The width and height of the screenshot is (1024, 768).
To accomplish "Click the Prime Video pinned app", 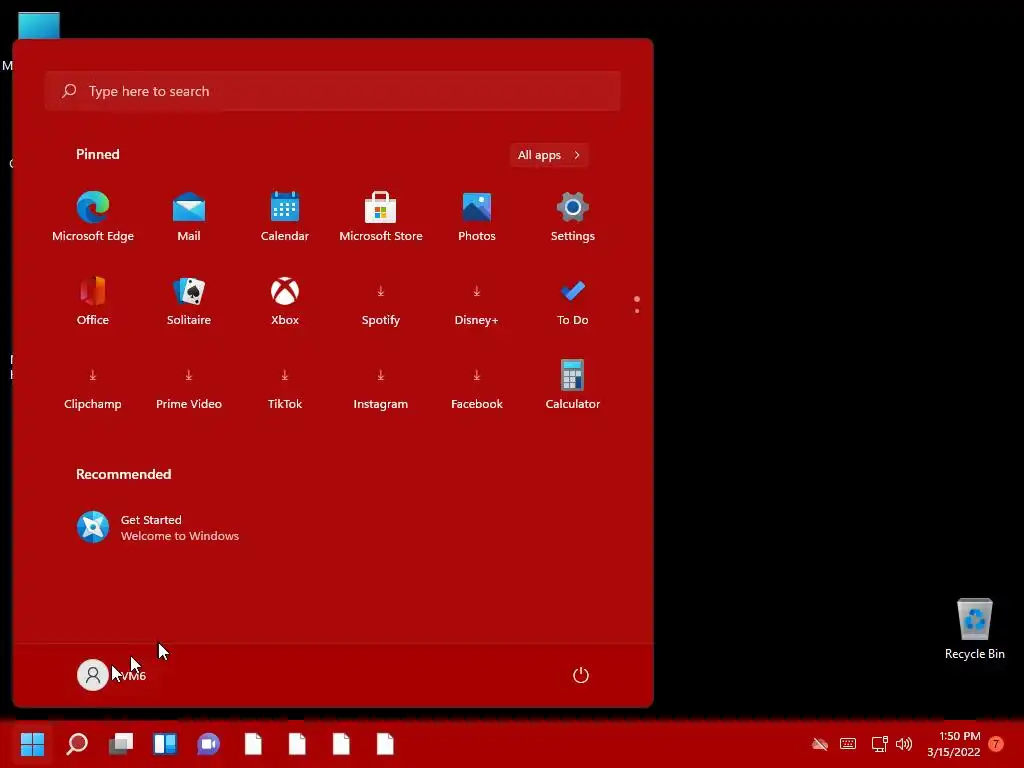I will [189, 385].
